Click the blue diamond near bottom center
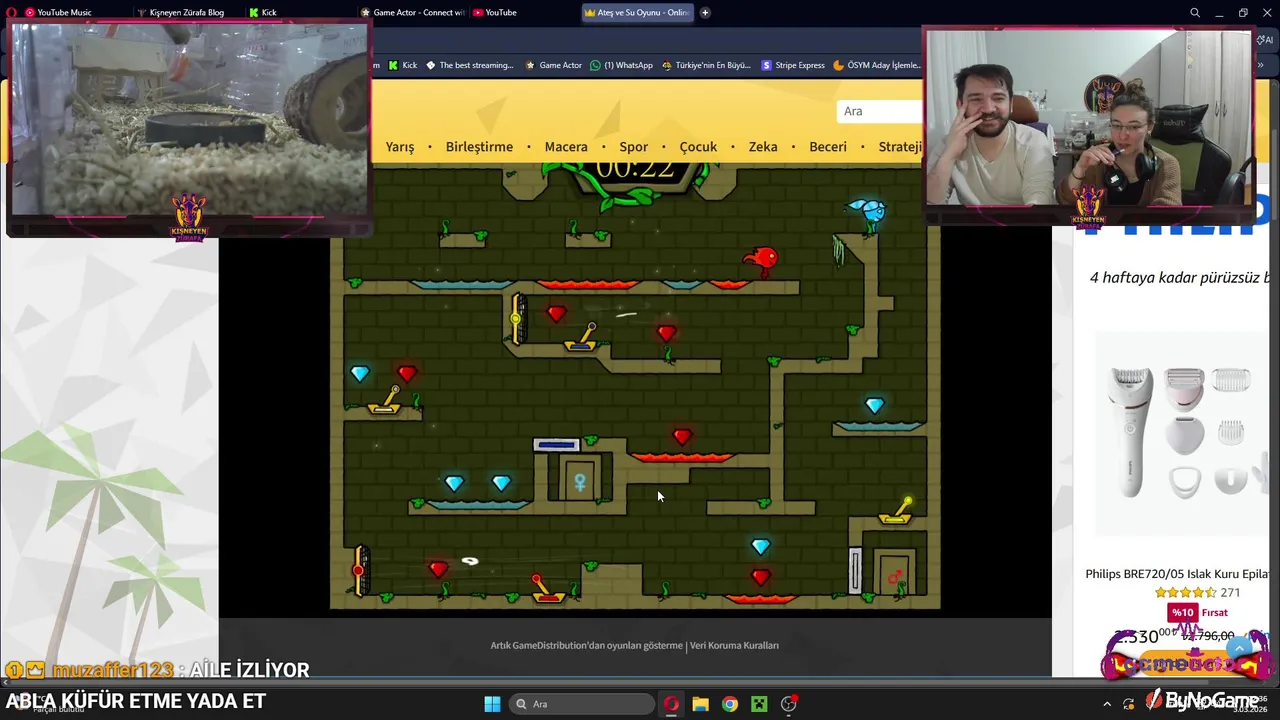Viewport: 1280px width, 720px height. 761,546
